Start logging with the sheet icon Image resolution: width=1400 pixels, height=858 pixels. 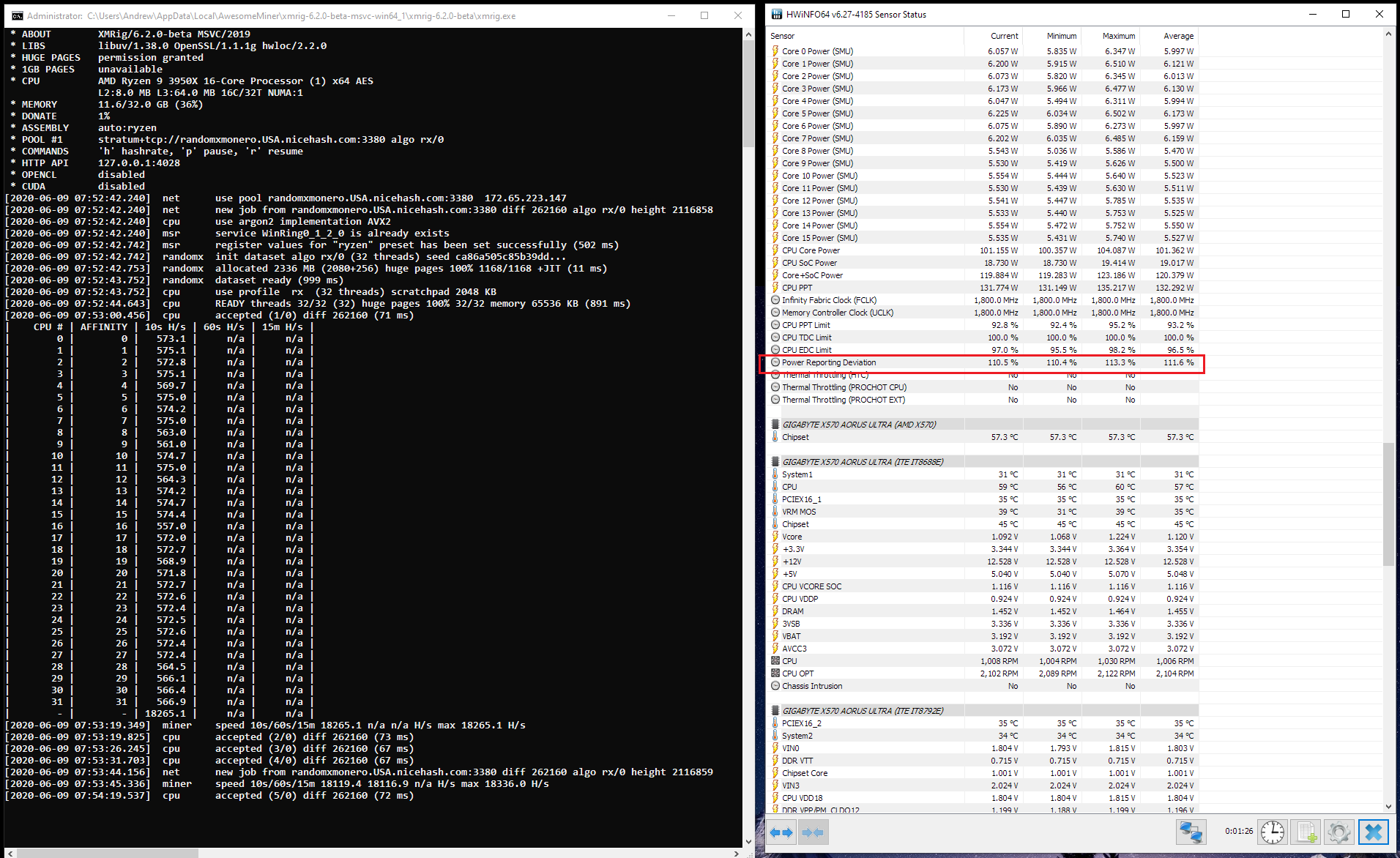(1306, 832)
